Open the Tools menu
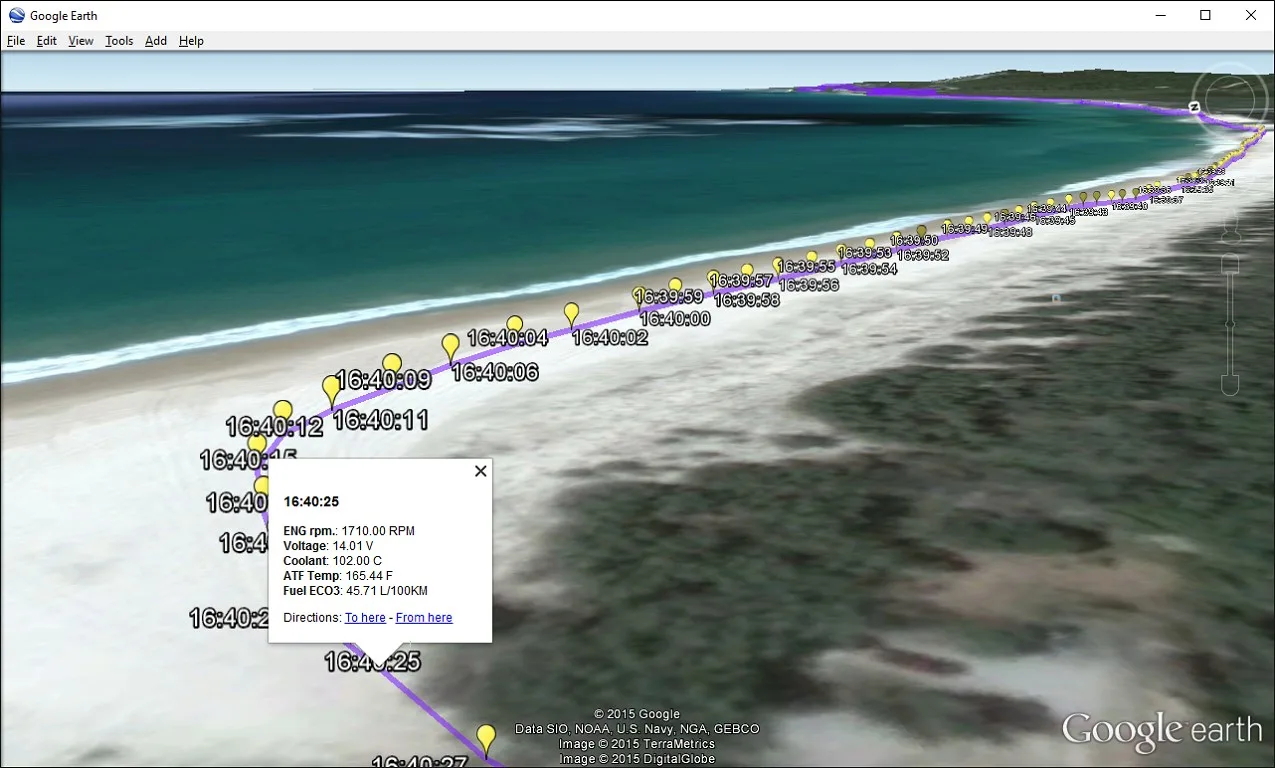 [119, 41]
